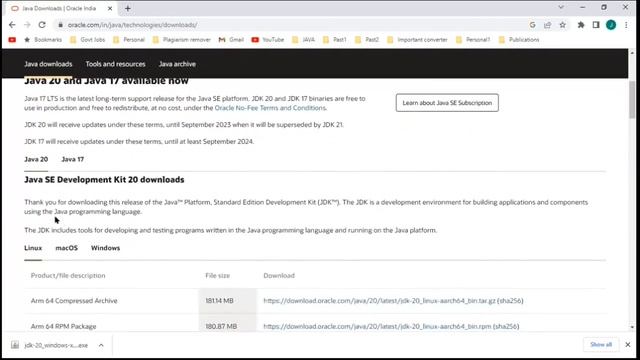Click the padlock site info icon
640x360 pixels.
tap(60, 25)
